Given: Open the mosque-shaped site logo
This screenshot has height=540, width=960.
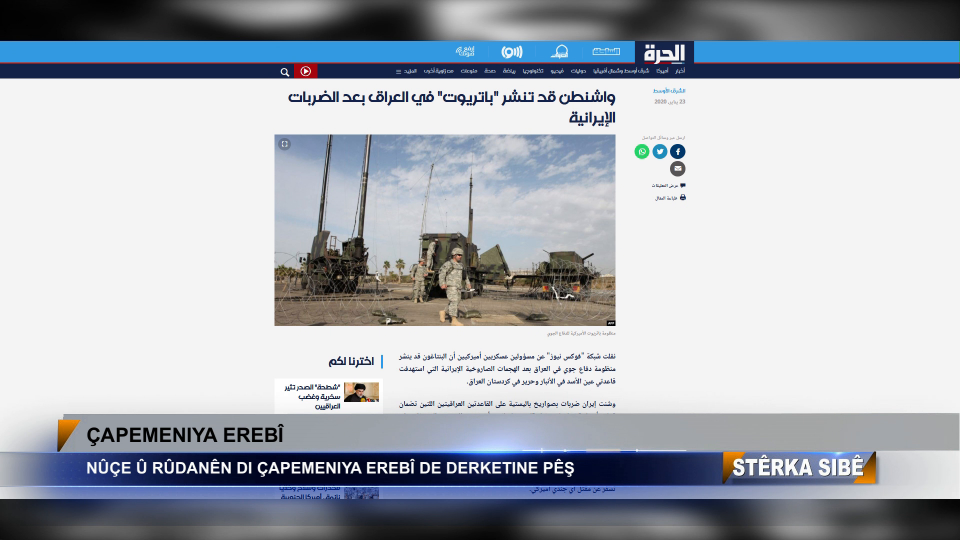Looking at the screenshot, I should pyautogui.click(x=559, y=52).
